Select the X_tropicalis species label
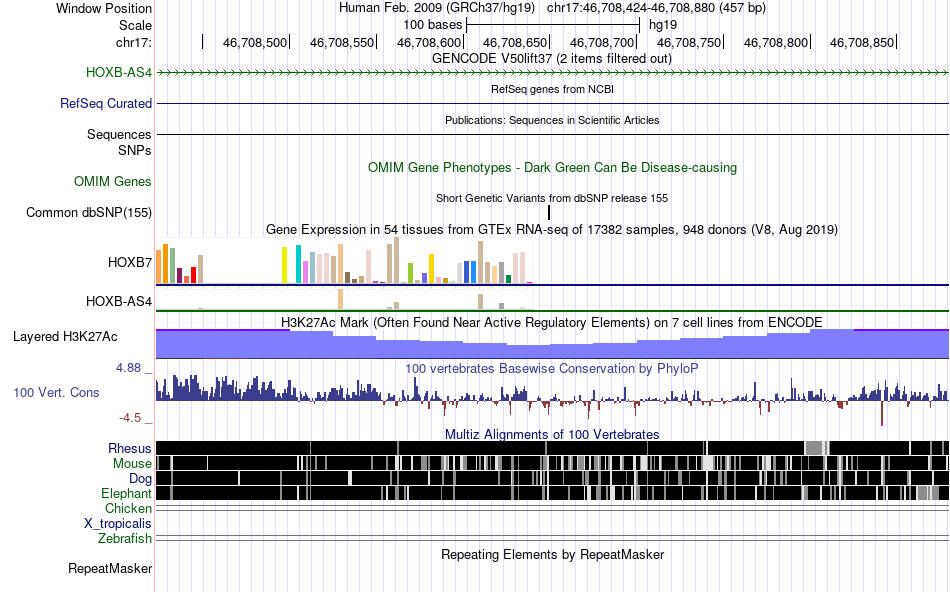The width and height of the screenshot is (950, 592). pyautogui.click(x=118, y=524)
